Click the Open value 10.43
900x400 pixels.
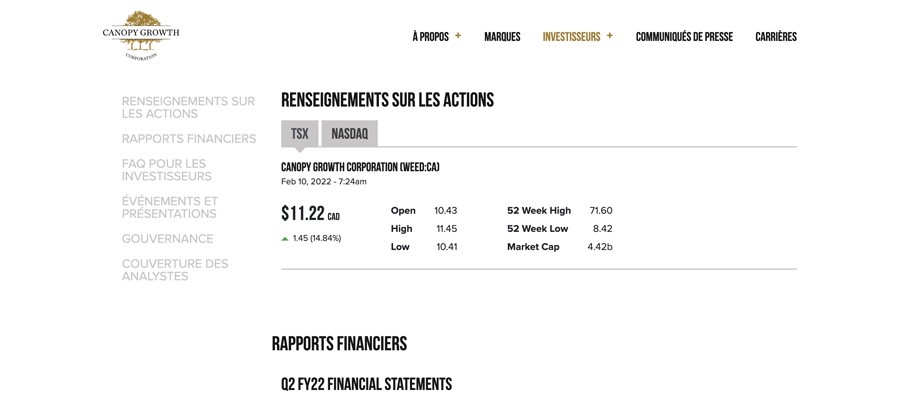click(x=445, y=211)
